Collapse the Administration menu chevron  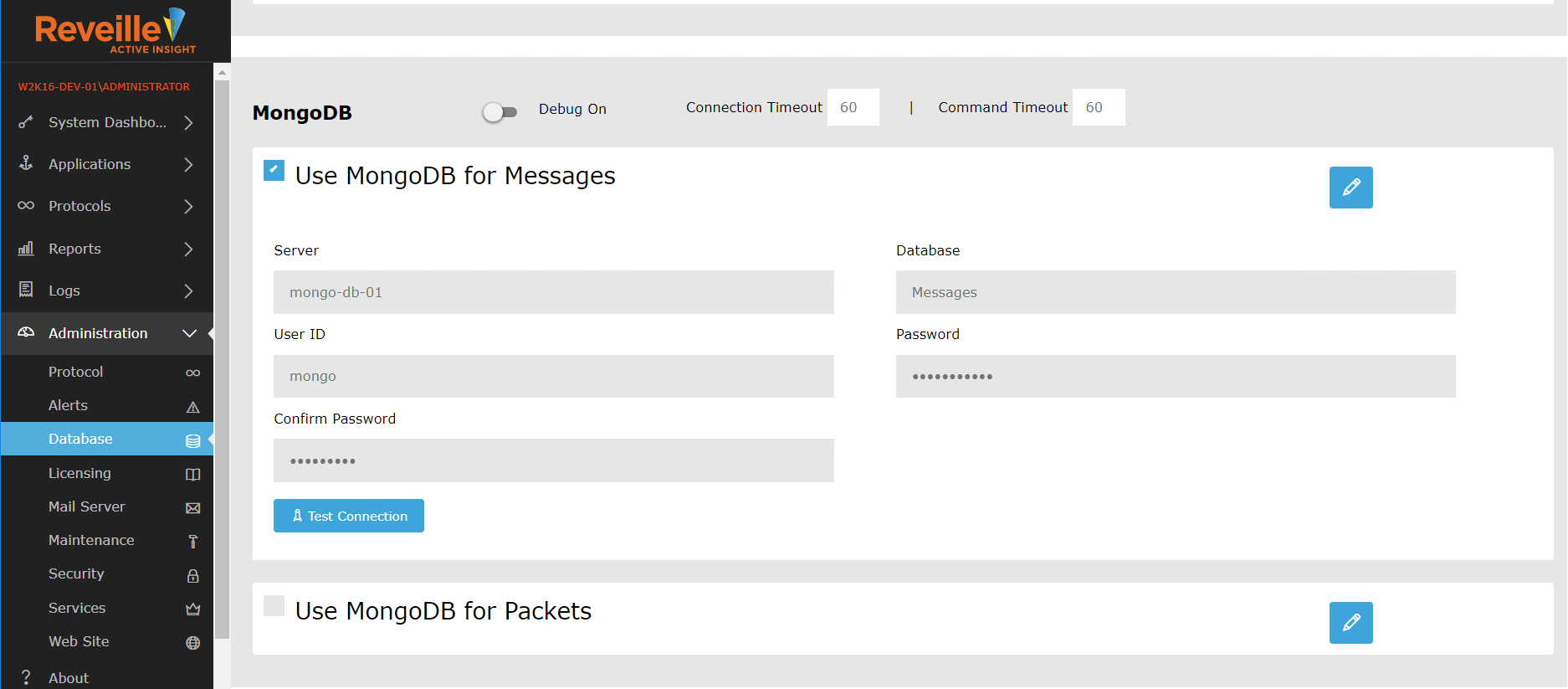coord(189,333)
